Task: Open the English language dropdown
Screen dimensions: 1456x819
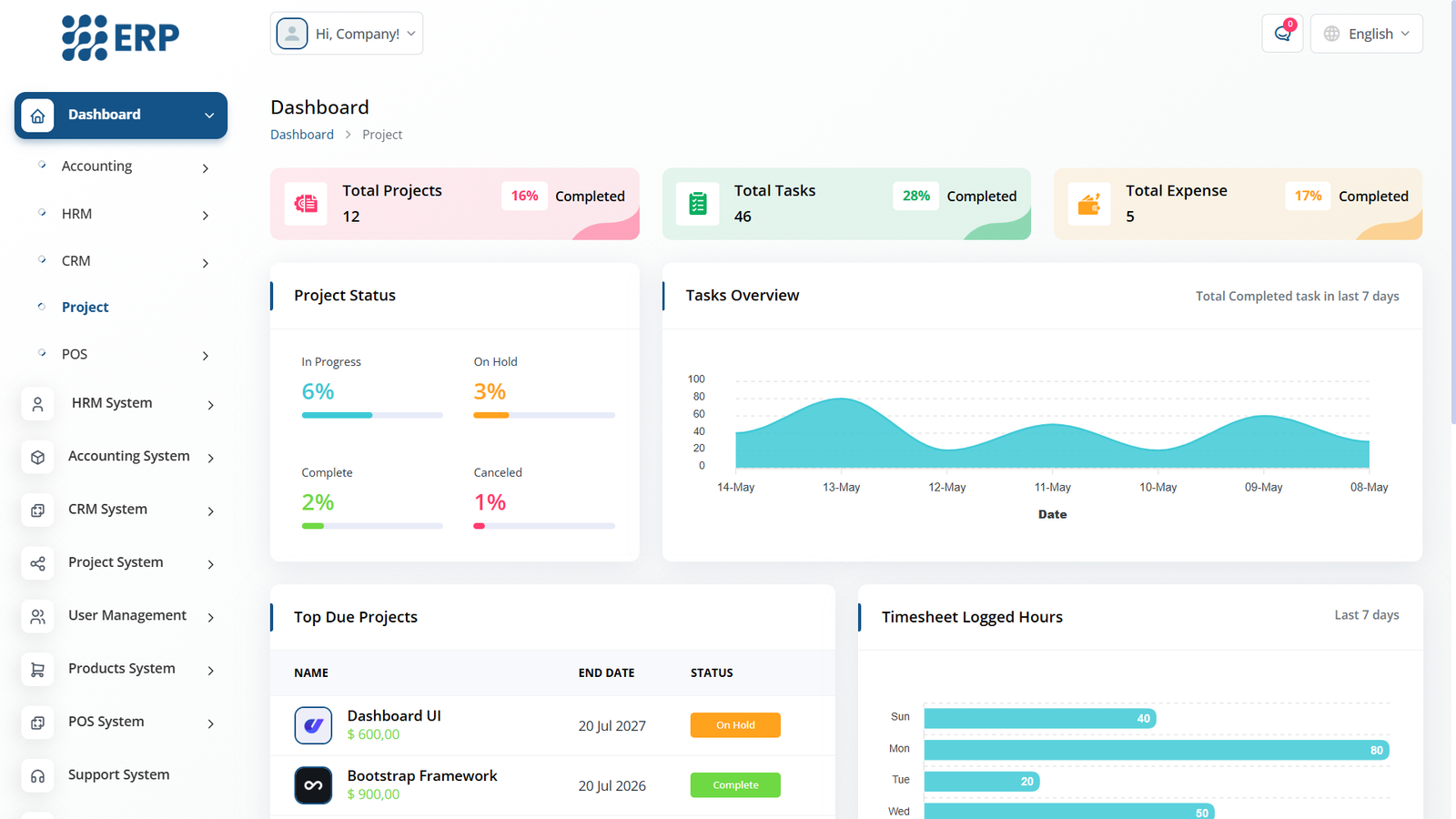Action: pyautogui.click(x=1366, y=34)
